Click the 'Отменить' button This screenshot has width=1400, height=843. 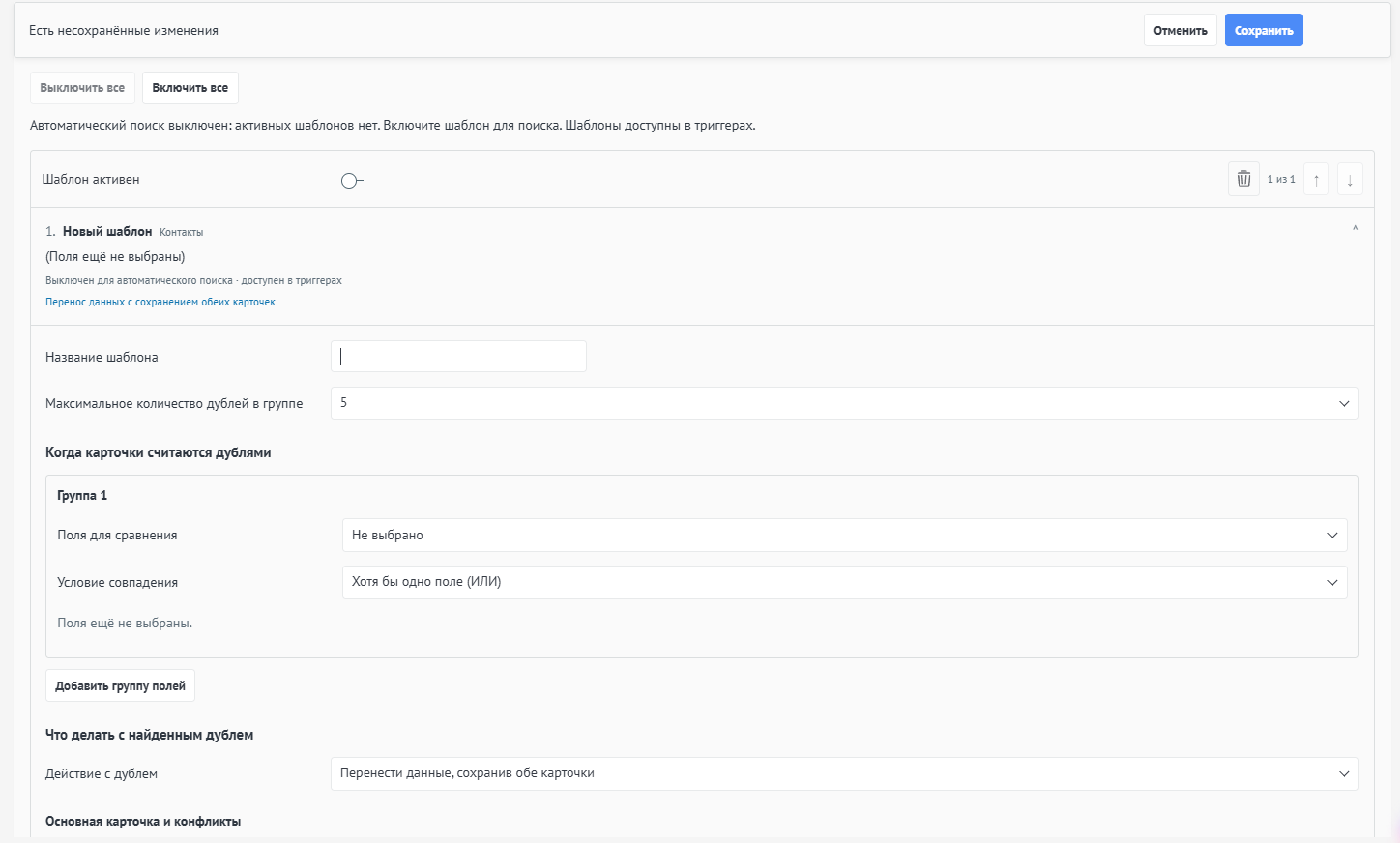coord(1180,30)
